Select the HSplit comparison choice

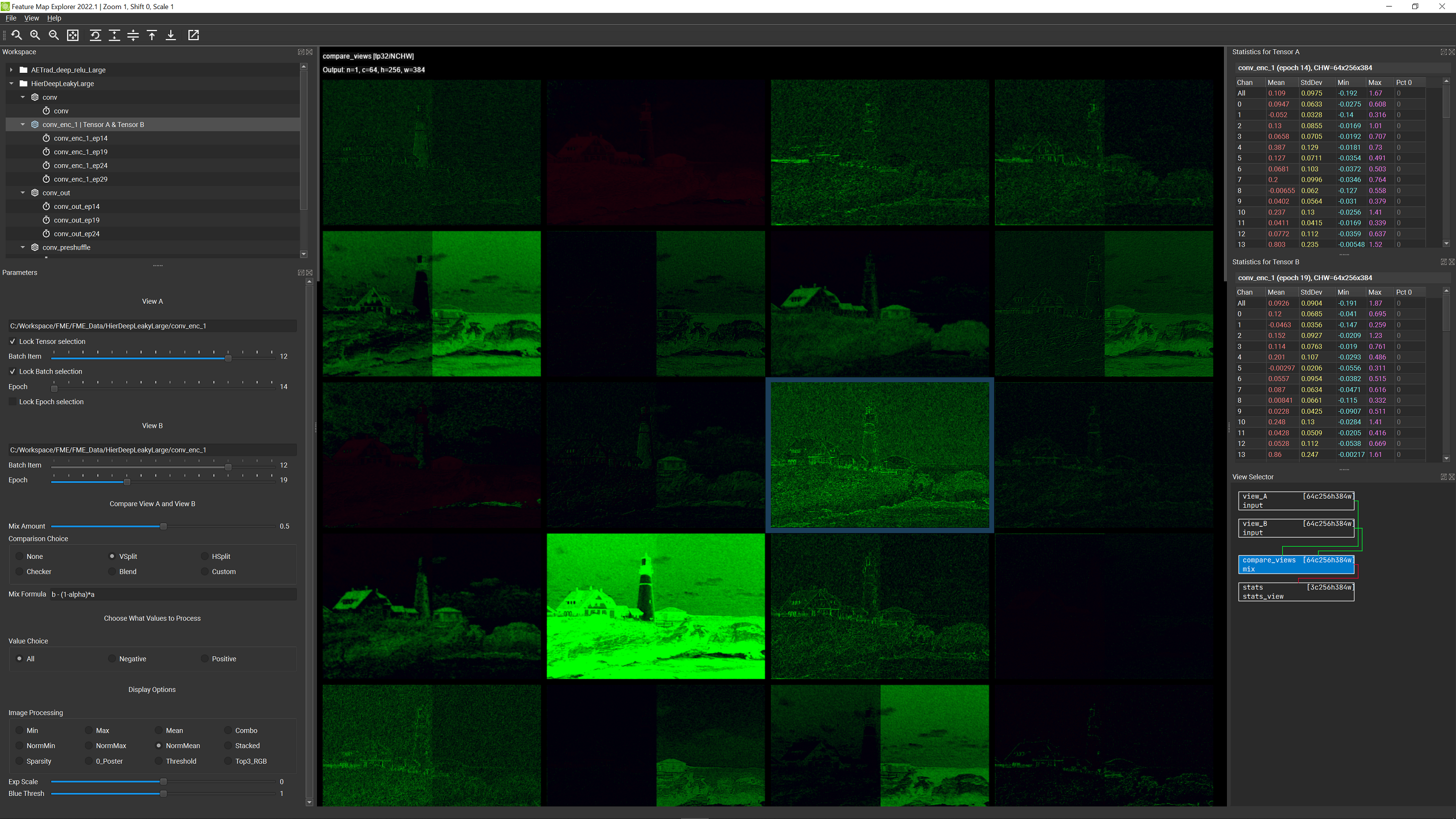point(205,556)
